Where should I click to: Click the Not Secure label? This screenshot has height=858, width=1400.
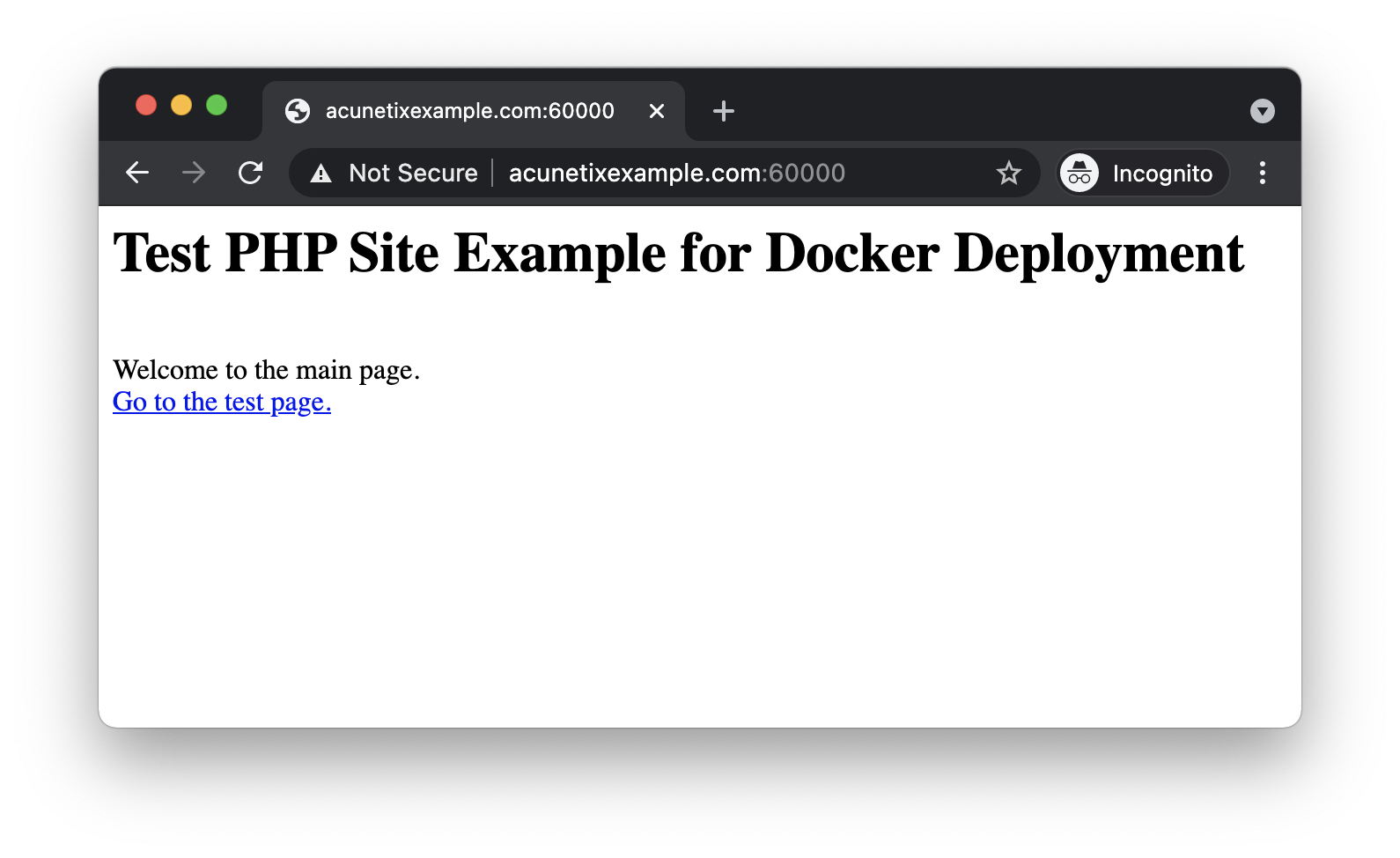click(x=413, y=174)
